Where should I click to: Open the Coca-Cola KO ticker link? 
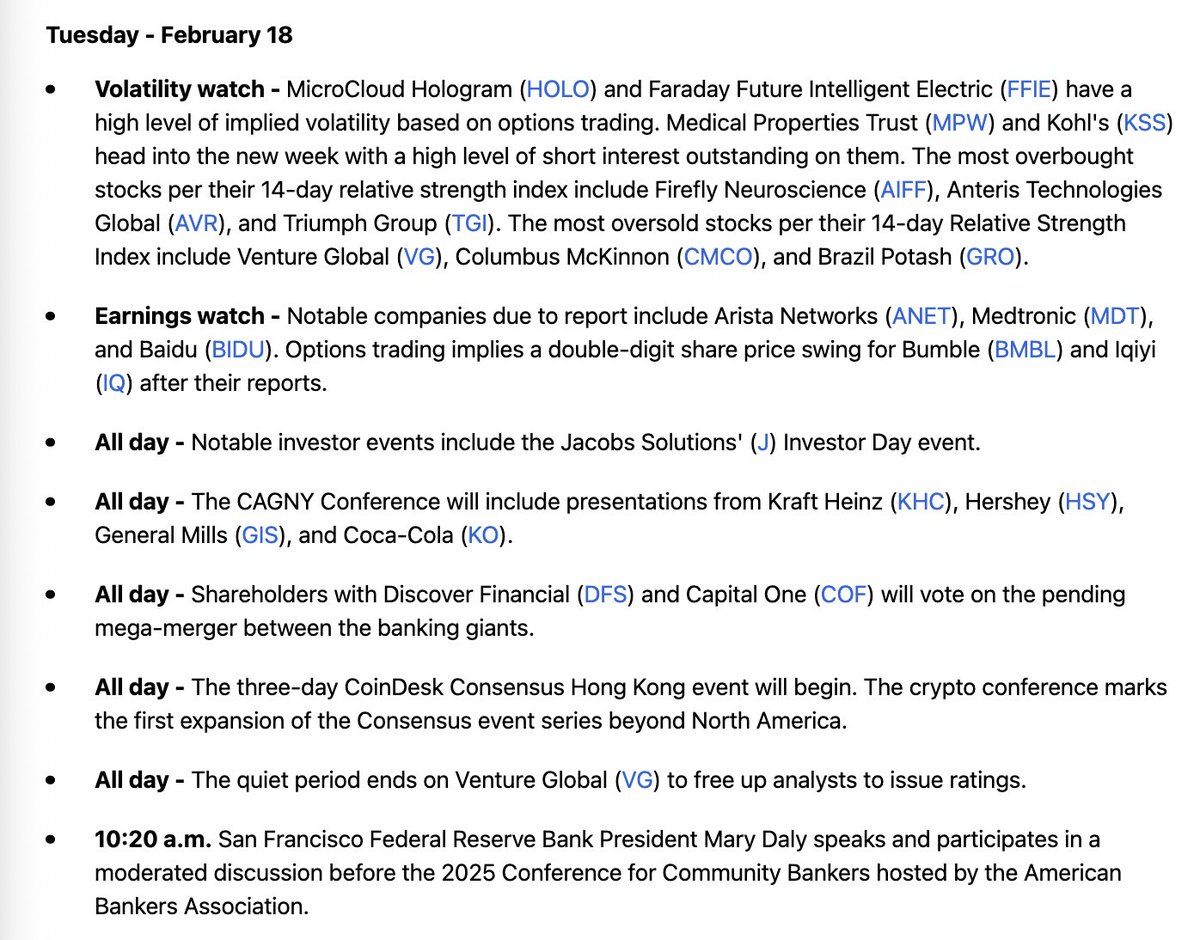coord(483,535)
